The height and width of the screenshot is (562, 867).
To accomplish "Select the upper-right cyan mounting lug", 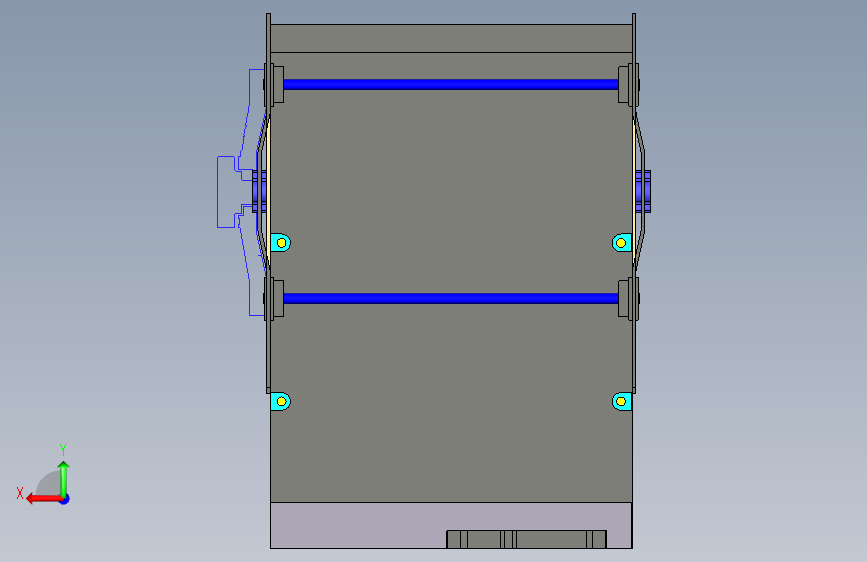I will pyautogui.click(x=622, y=243).
